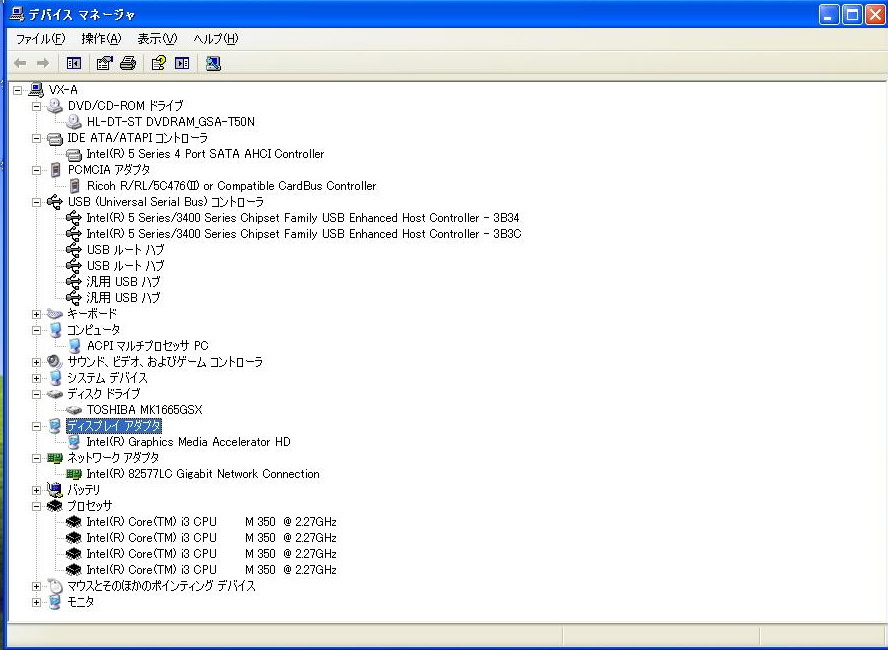
Task: Minimize the デバイス マネージャ window
Action: (x=829, y=14)
